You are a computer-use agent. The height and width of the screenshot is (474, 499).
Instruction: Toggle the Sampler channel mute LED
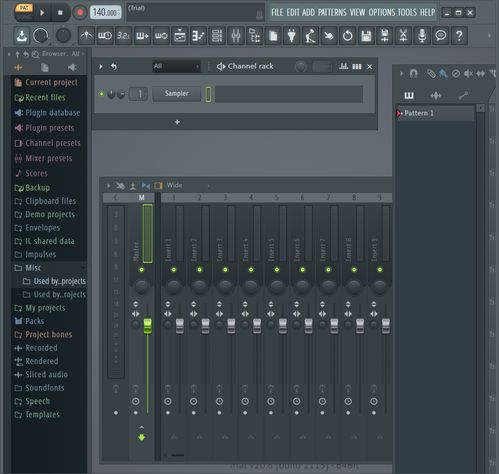point(101,94)
